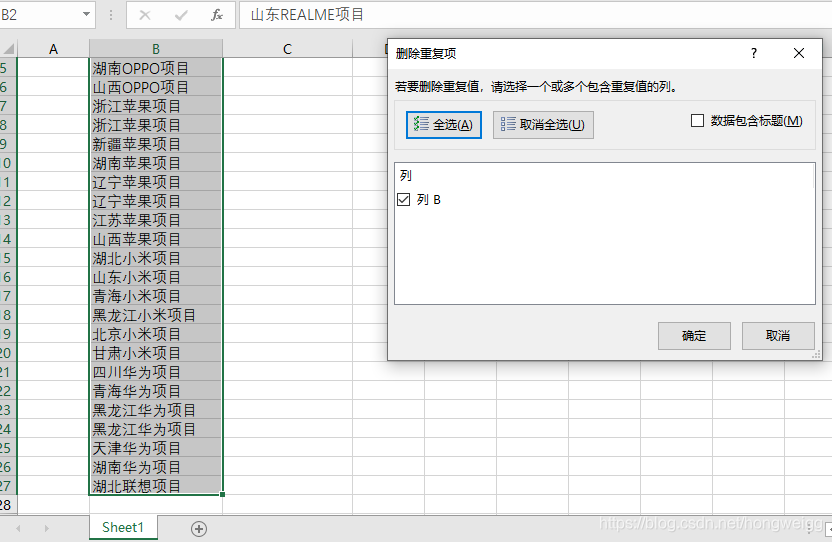Select cell 山西OPPO项目

click(x=156, y=87)
